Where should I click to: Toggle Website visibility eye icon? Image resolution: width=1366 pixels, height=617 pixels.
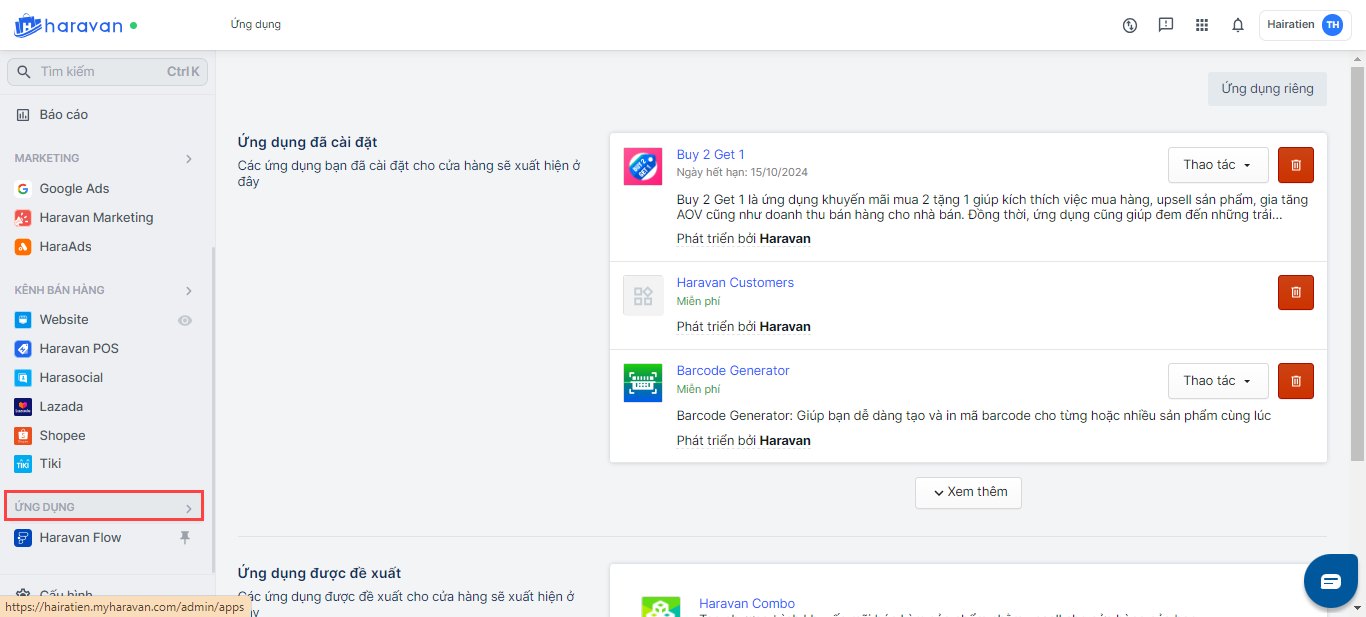point(185,320)
